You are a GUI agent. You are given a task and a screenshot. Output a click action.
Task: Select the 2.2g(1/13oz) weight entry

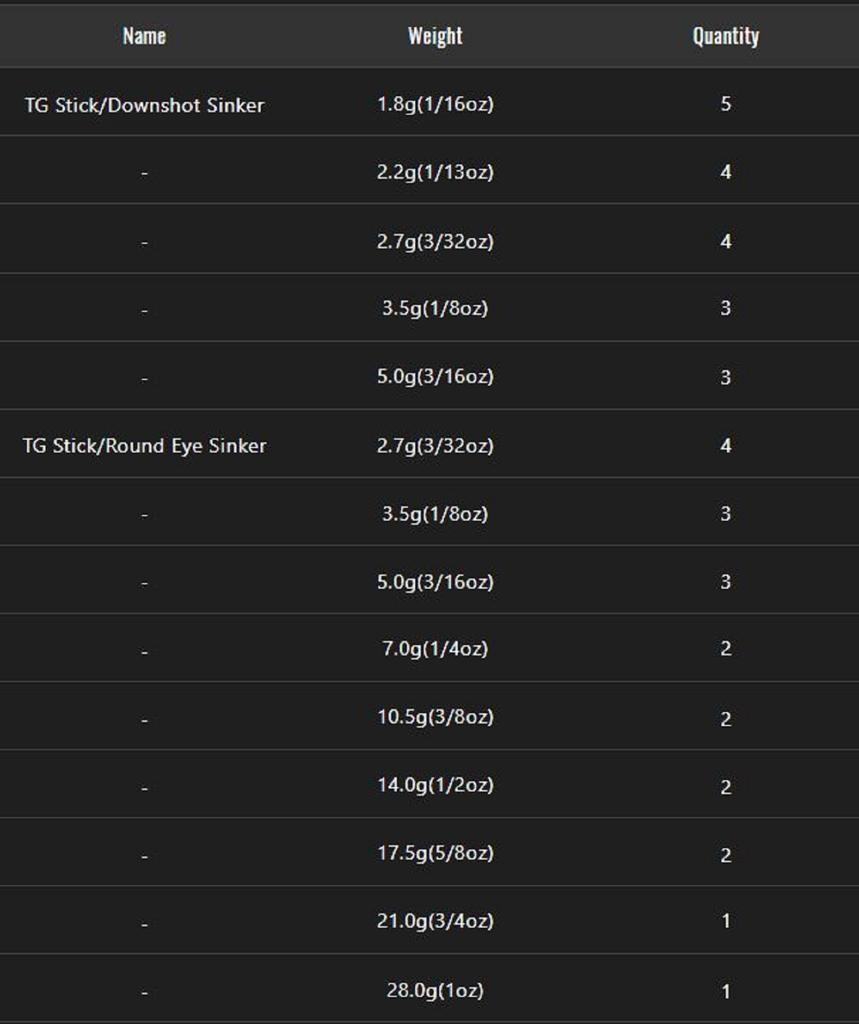point(435,172)
